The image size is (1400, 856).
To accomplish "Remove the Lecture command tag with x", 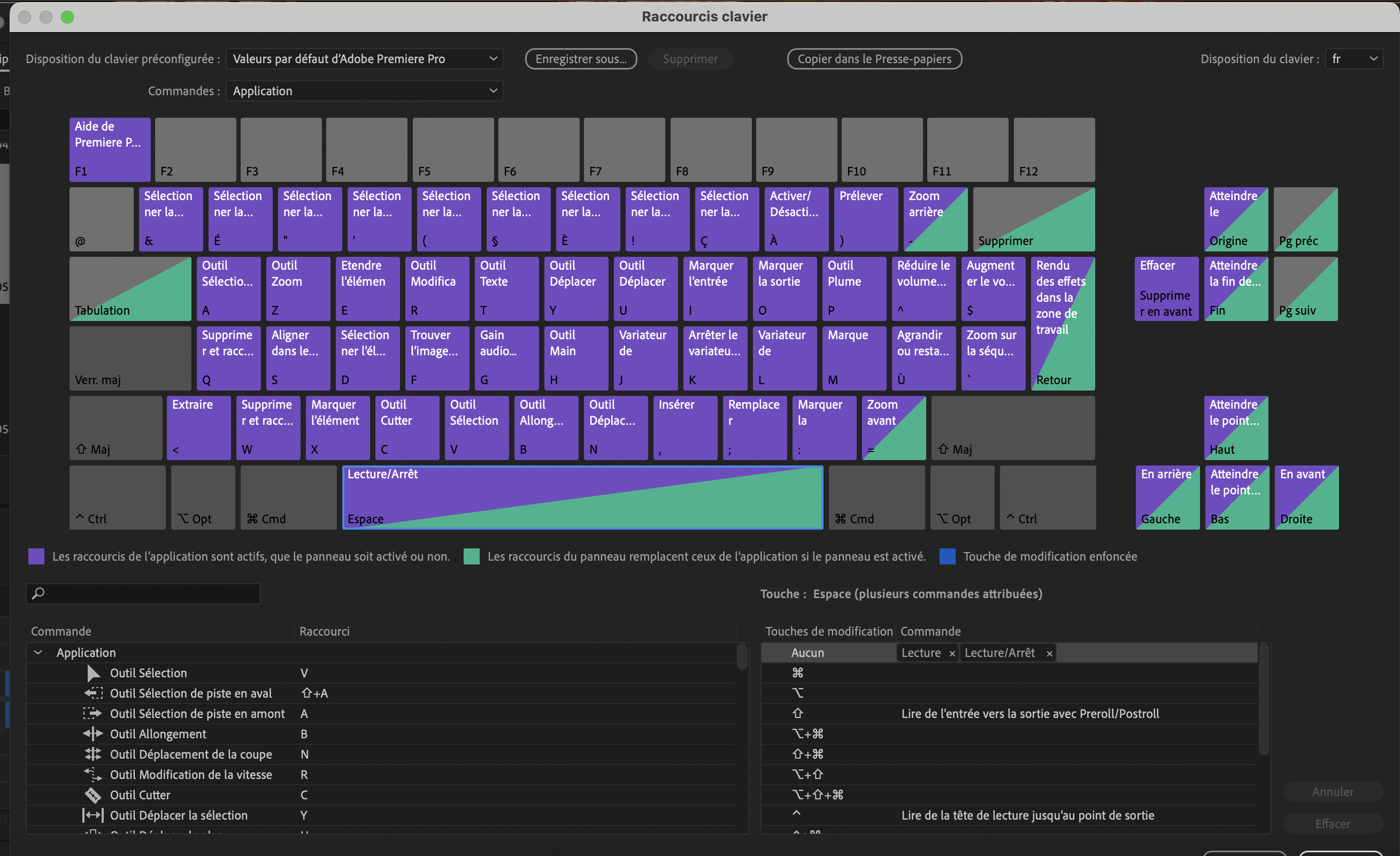I will coord(952,654).
